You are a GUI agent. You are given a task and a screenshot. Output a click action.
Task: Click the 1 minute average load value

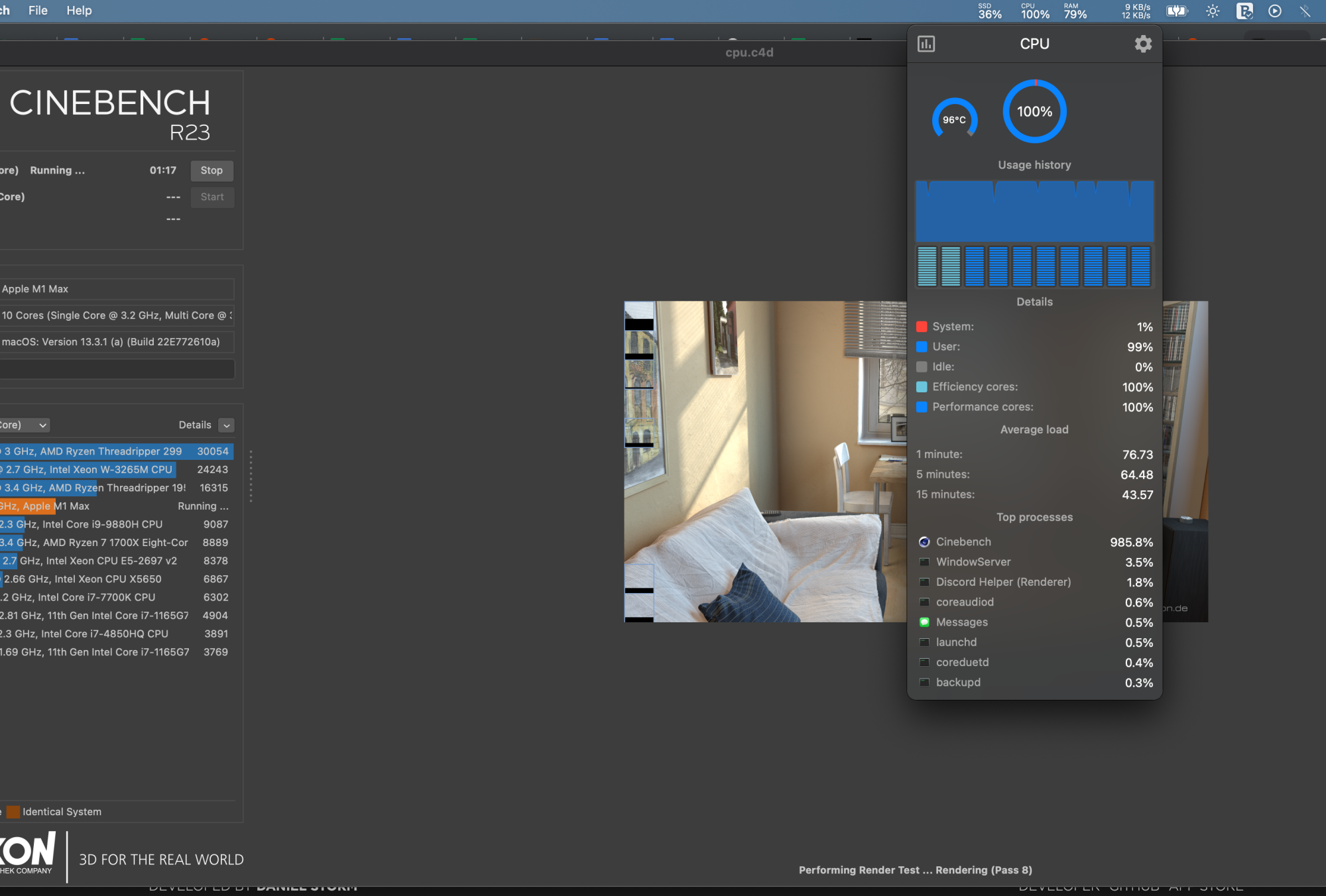[x=1137, y=455]
